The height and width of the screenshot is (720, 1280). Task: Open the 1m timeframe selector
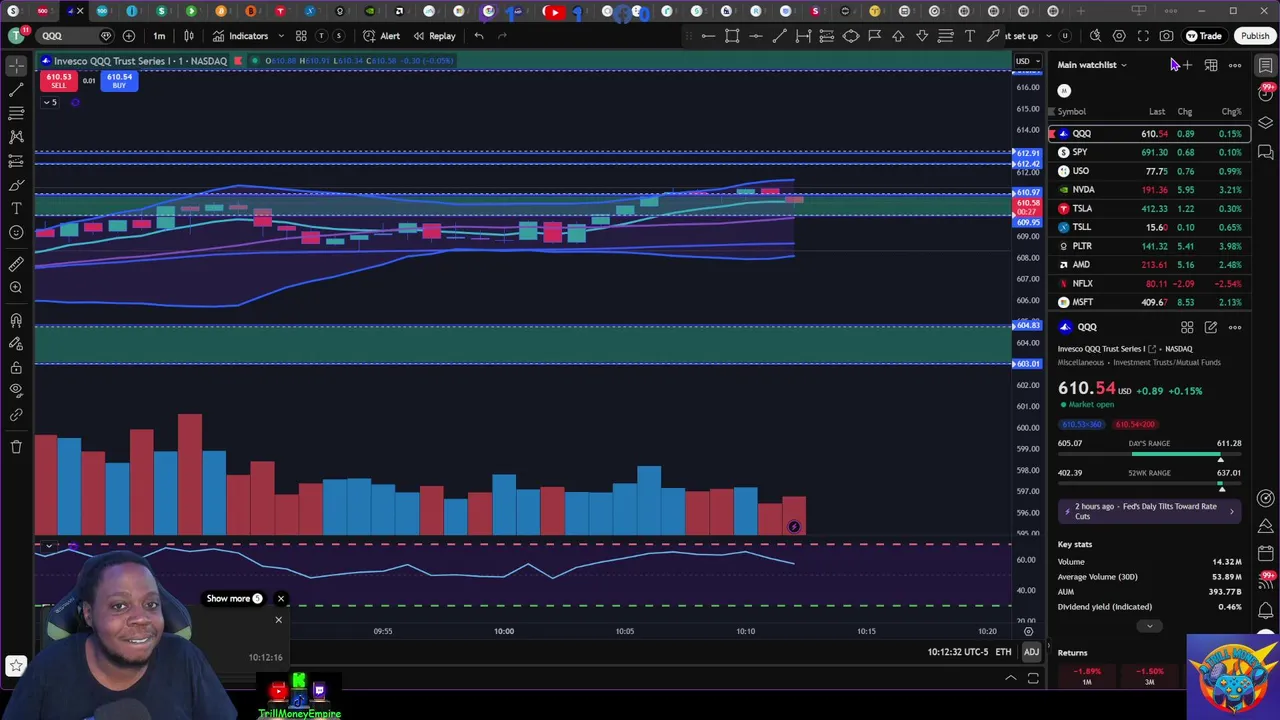(159, 36)
